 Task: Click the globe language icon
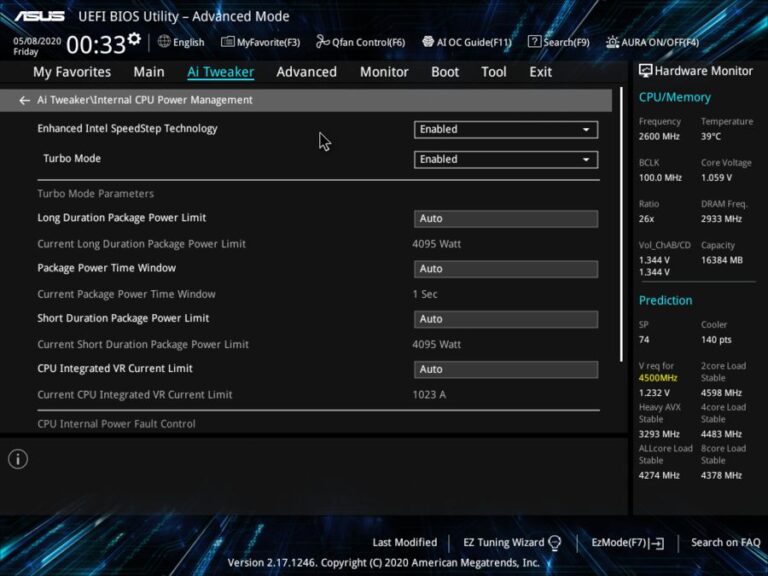pyautogui.click(x=164, y=42)
